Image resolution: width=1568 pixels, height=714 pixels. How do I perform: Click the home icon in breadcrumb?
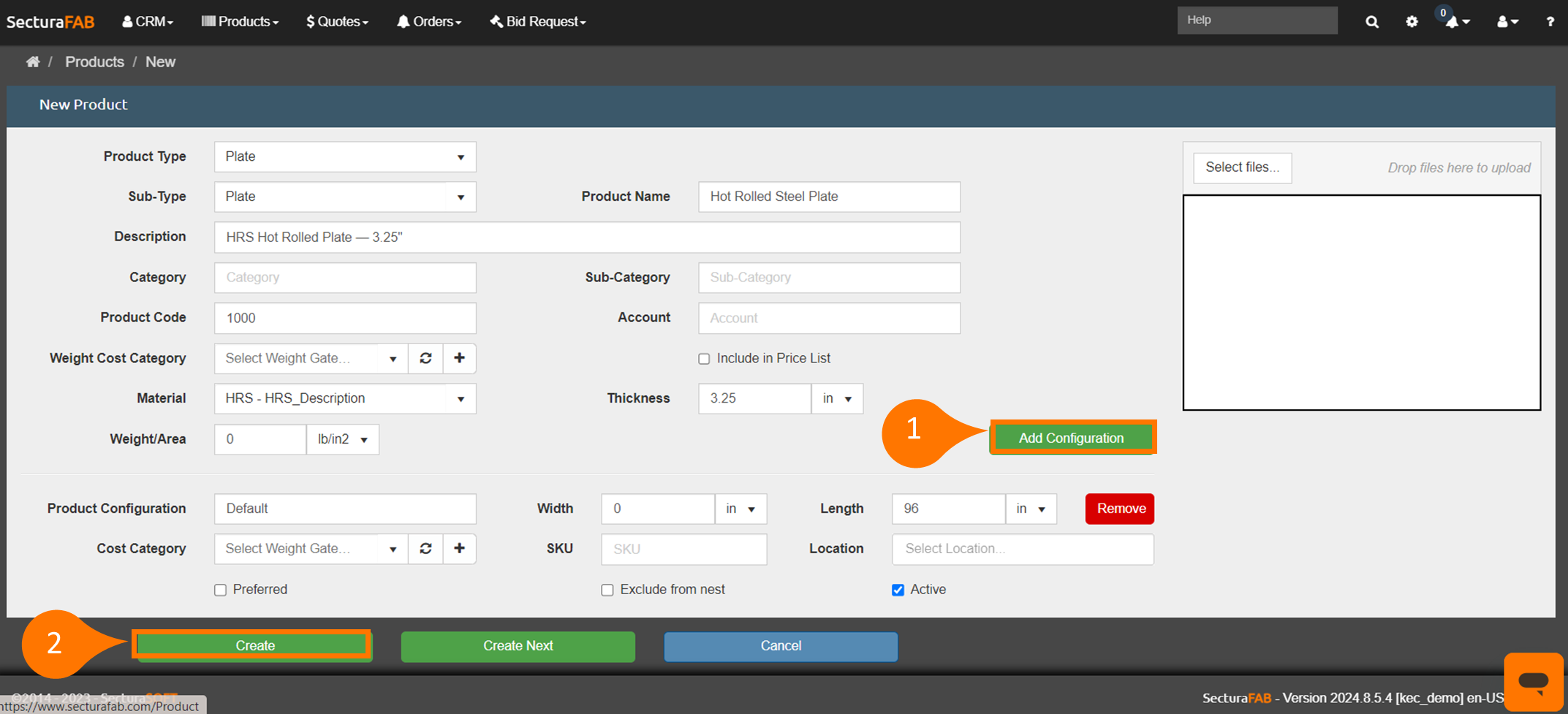tap(33, 62)
